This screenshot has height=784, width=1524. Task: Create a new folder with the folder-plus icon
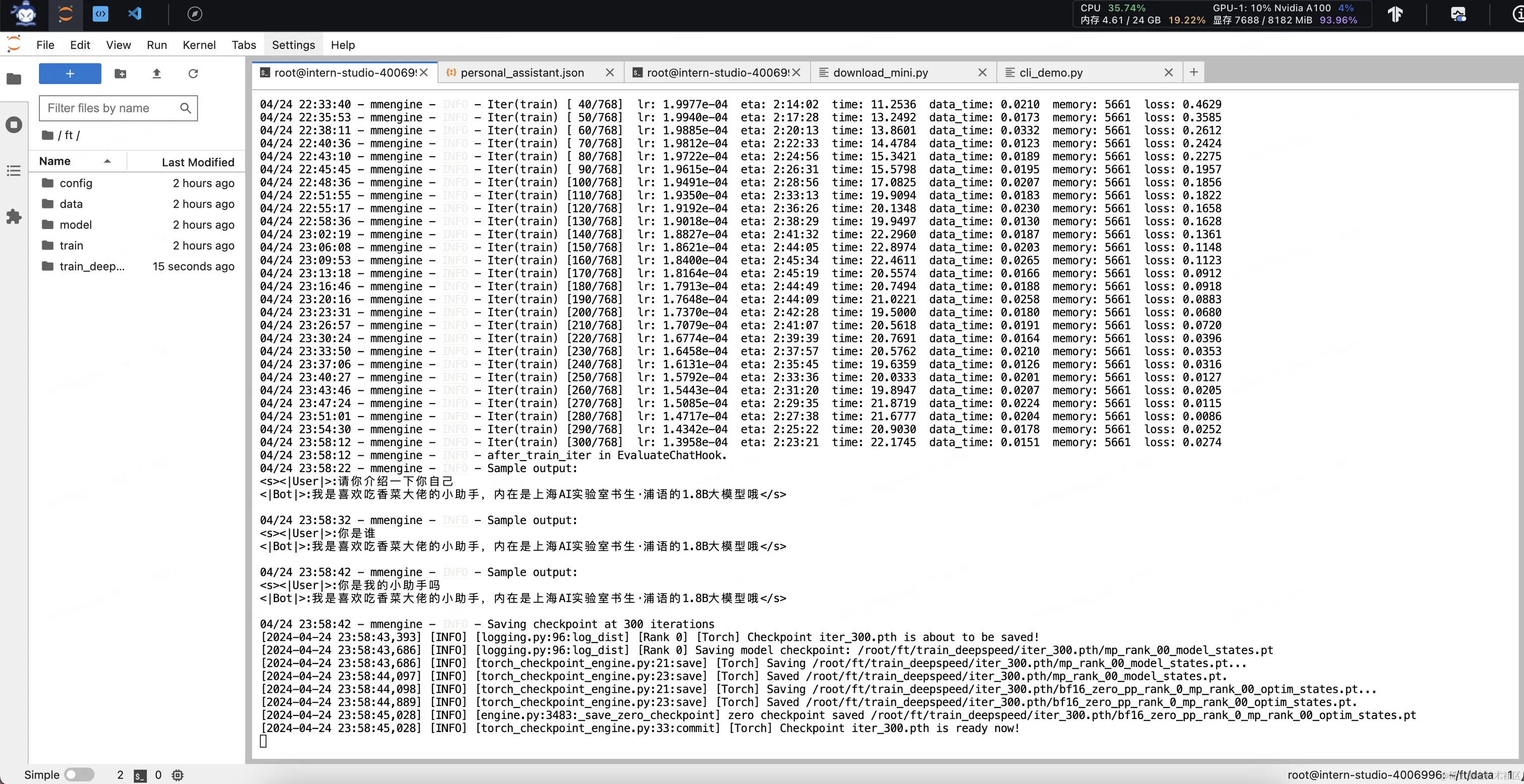(x=120, y=74)
